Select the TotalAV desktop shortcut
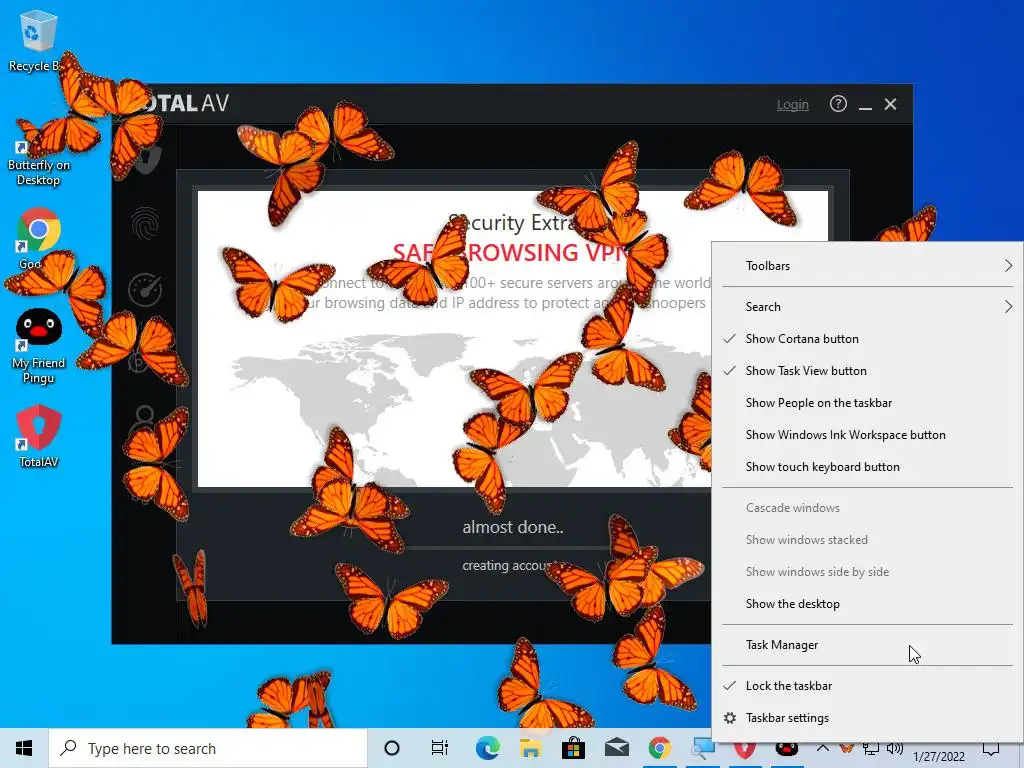The image size is (1024, 768). (x=39, y=436)
